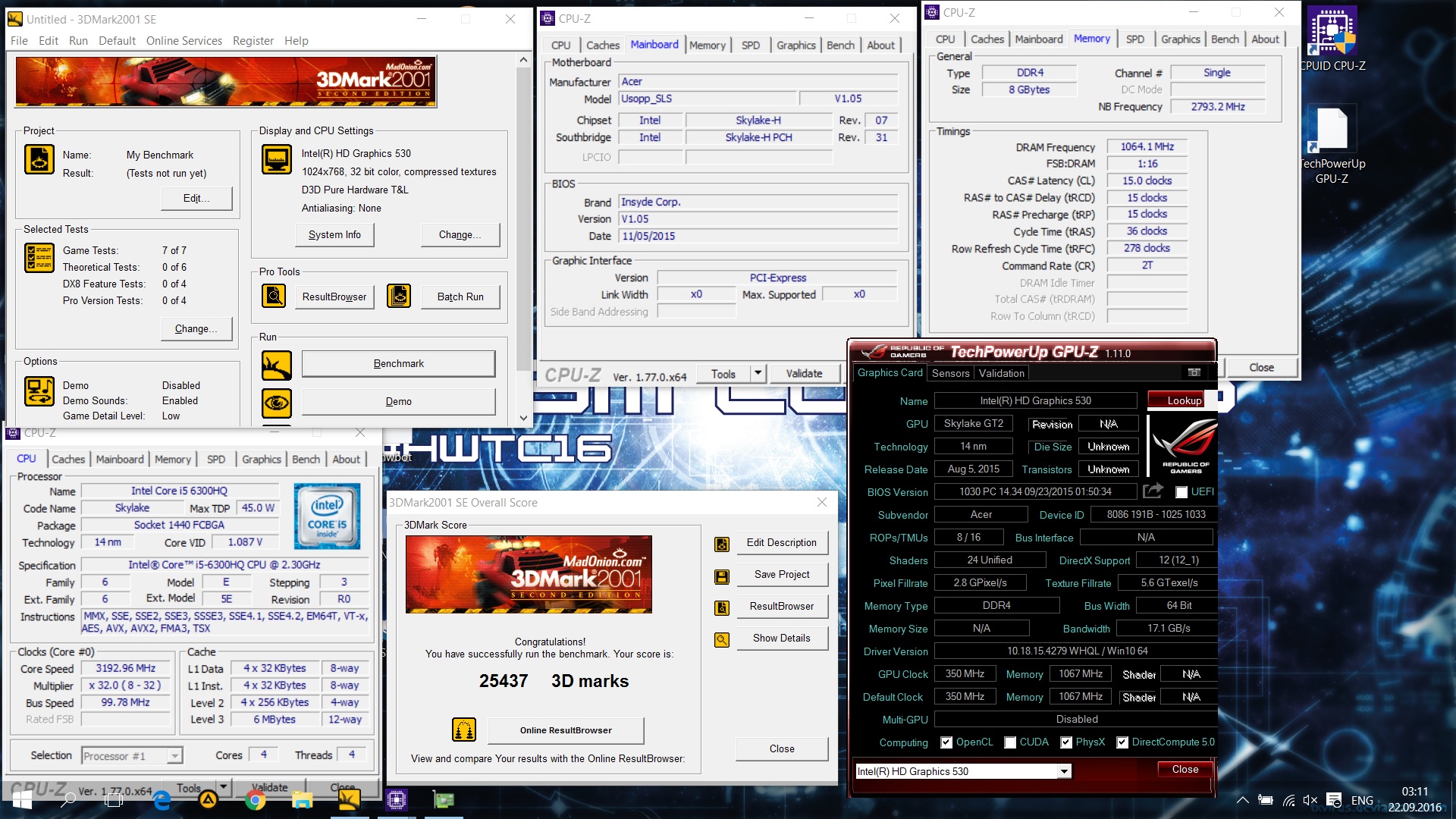The height and width of the screenshot is (819, 1456).
Task: Expand the hidden system tray icons chevron
Action: click(x=1242, y=800)
